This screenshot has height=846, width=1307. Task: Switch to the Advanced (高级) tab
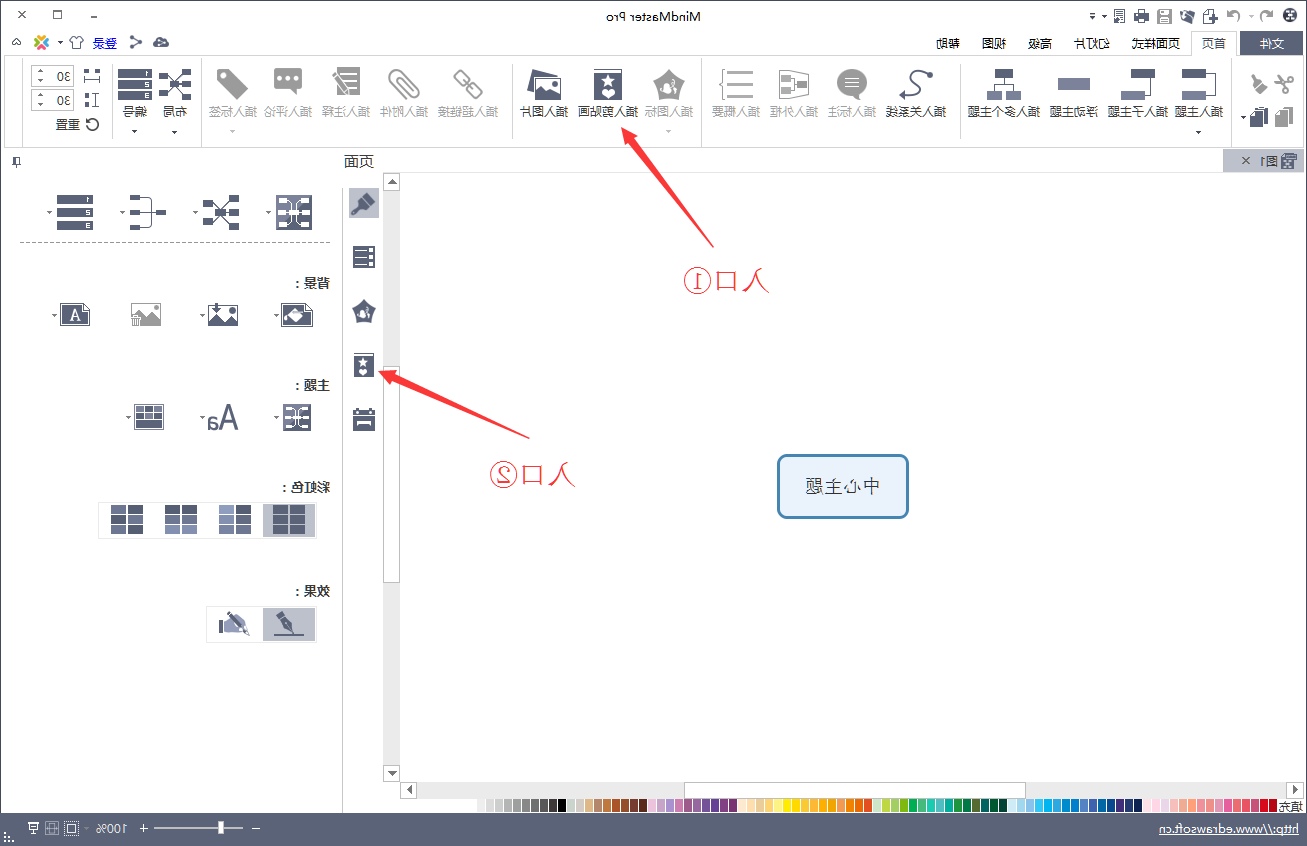click(x=1040, y=43)
